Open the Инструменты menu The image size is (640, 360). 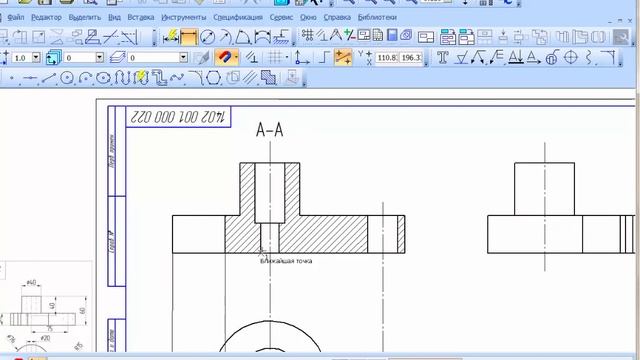(x=184, y=18)
